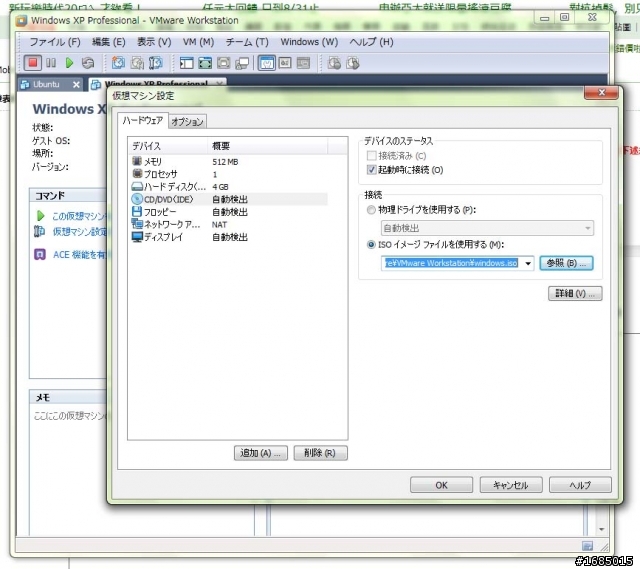
Task: Select the プロセッサ device row
Action: click(229, 174)
